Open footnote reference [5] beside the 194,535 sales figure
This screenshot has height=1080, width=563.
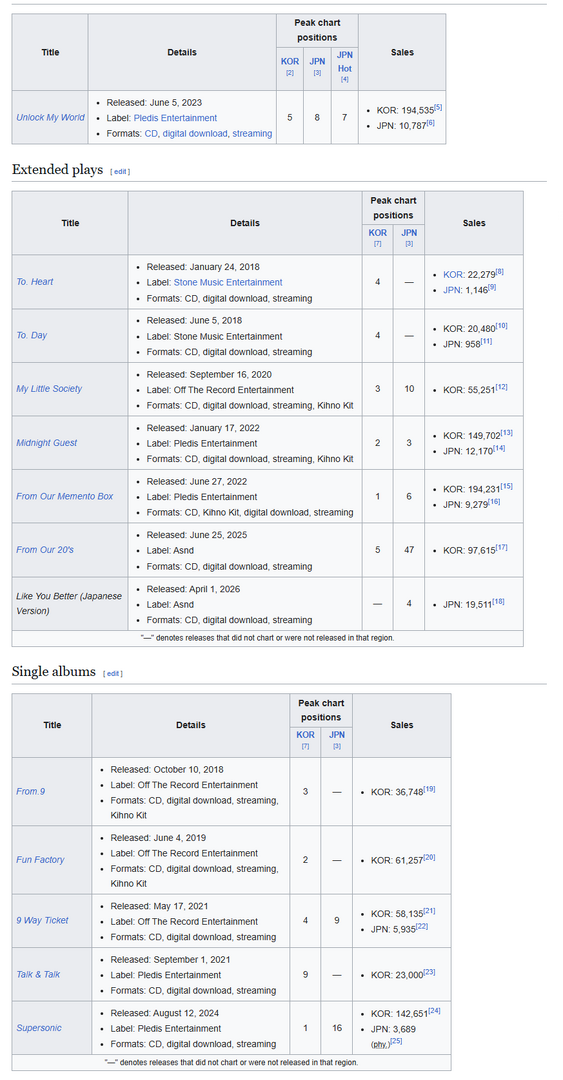[x=438, y=108]
